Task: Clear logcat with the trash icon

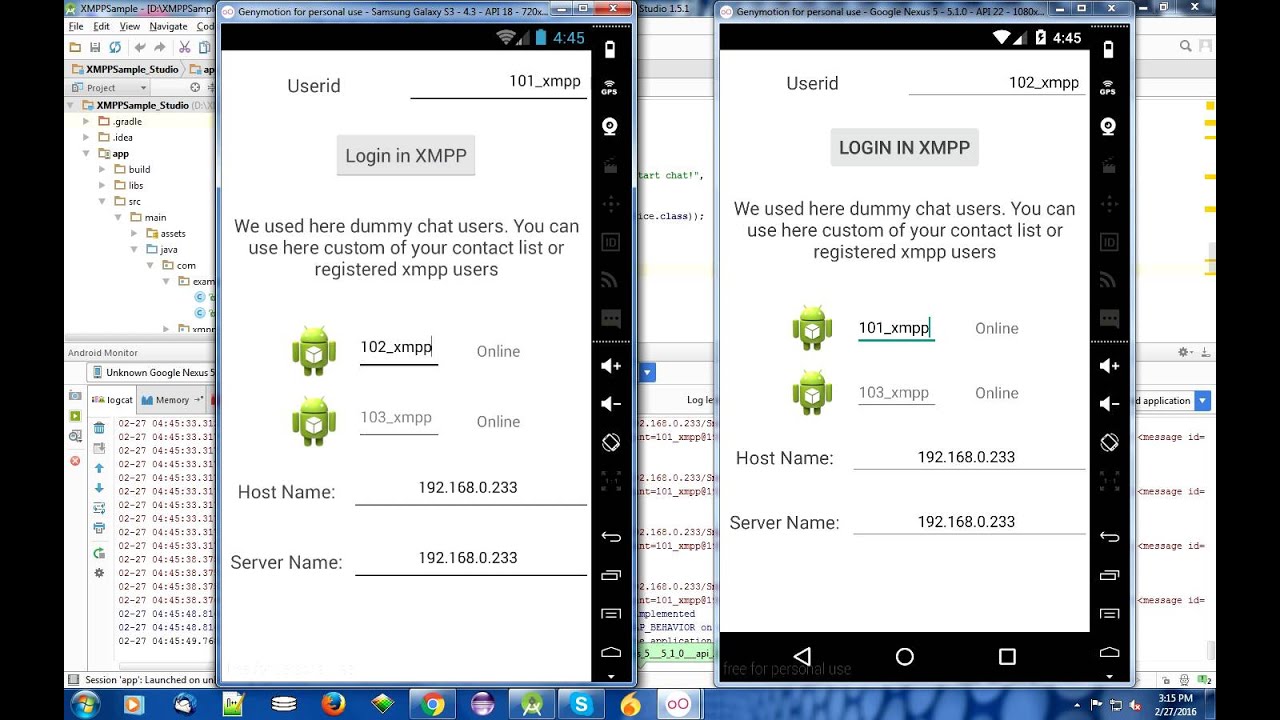Action: 99,428
